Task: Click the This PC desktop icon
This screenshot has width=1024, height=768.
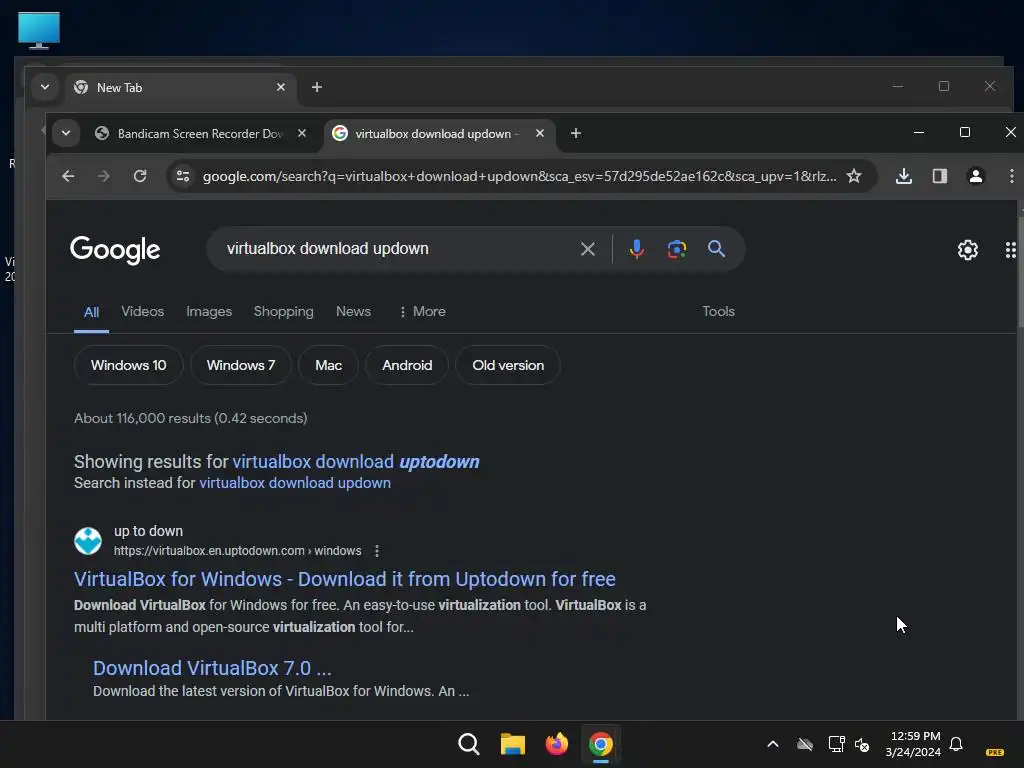Action: 39,30
